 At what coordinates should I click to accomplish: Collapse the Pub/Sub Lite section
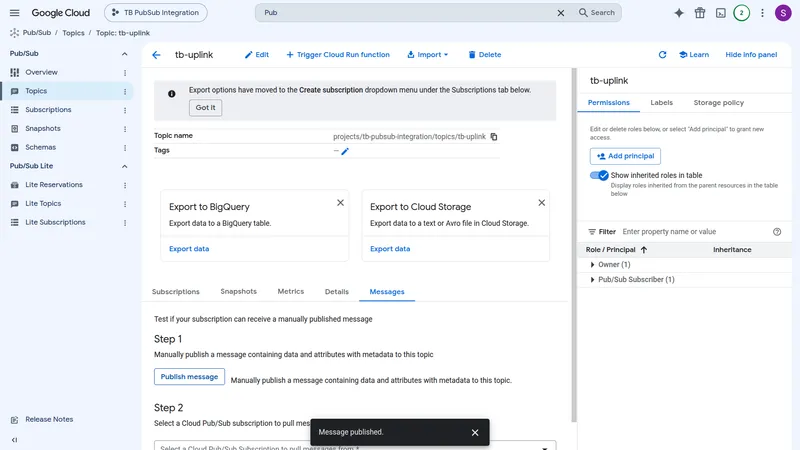[124, 166]
